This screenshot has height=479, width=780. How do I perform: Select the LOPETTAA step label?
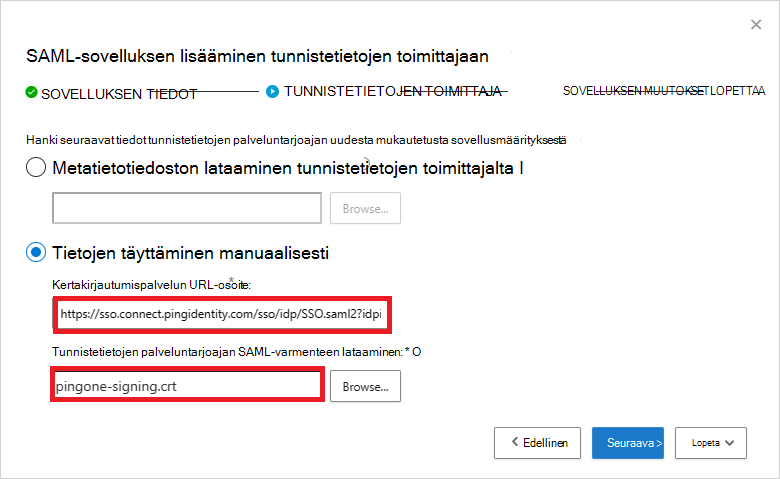[737, 91]
